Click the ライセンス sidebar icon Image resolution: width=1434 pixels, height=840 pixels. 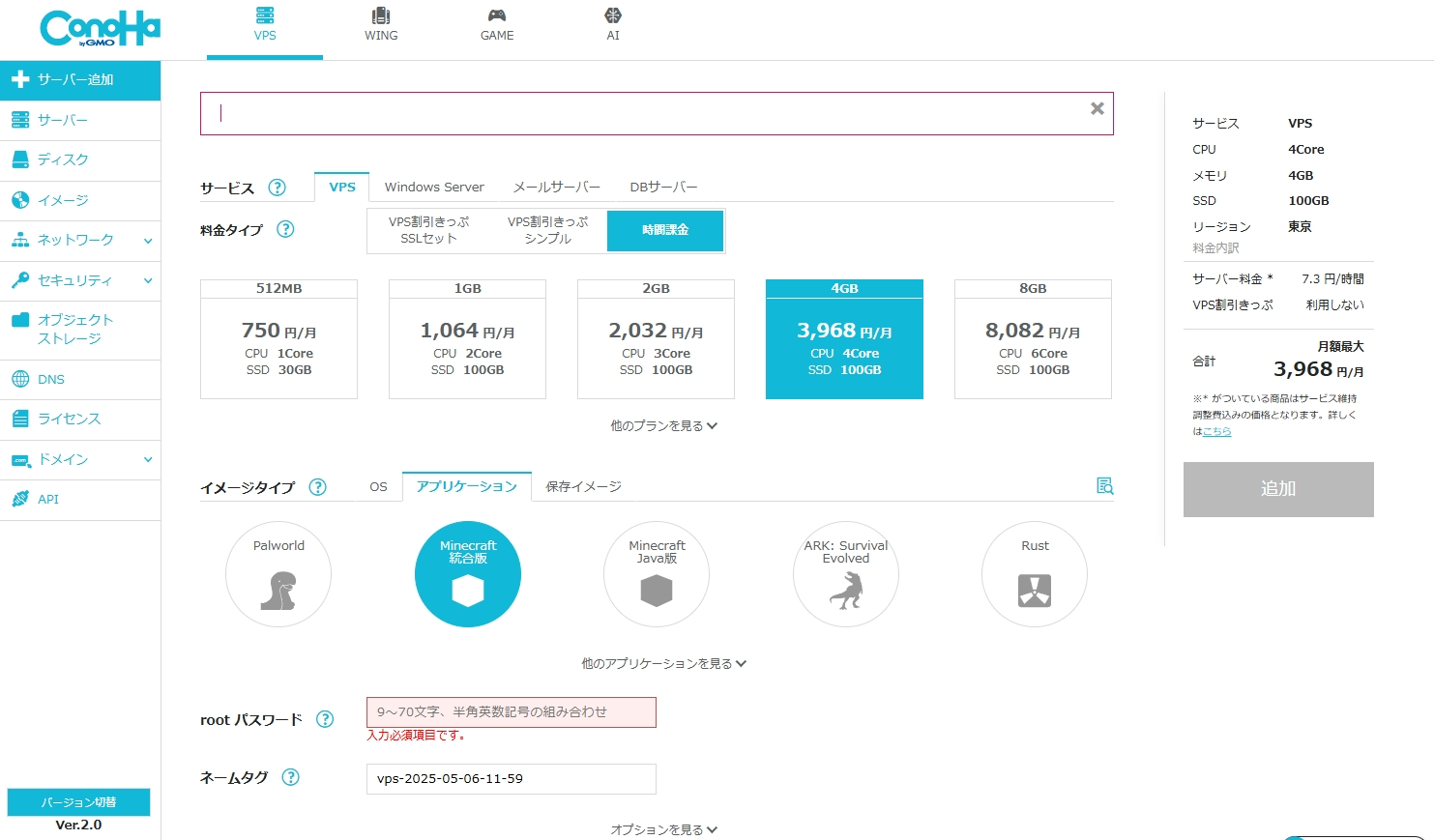pyautogui.click(x=20, y=419)
